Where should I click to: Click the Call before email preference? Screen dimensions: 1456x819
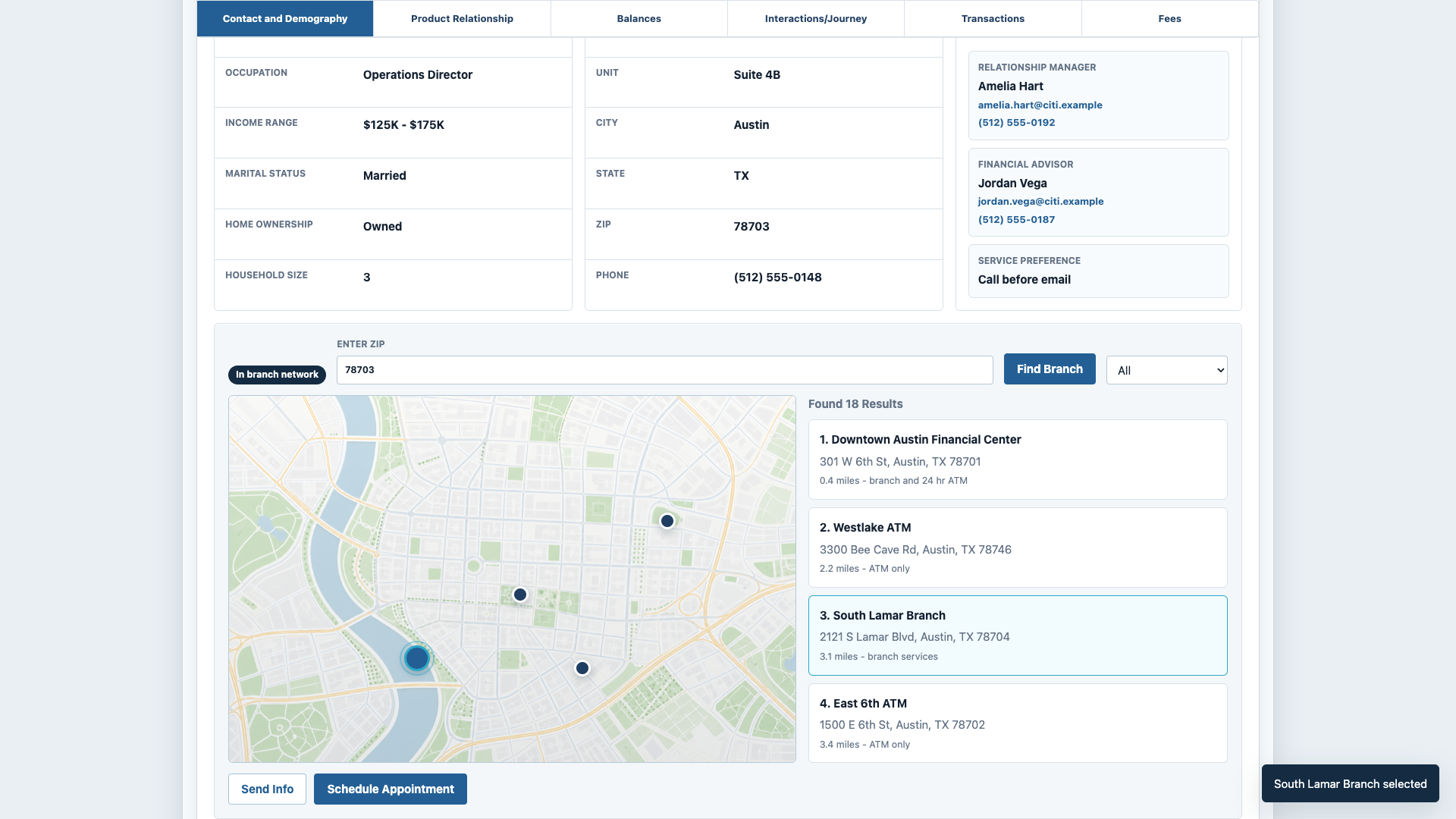[x=1024, y=279]
